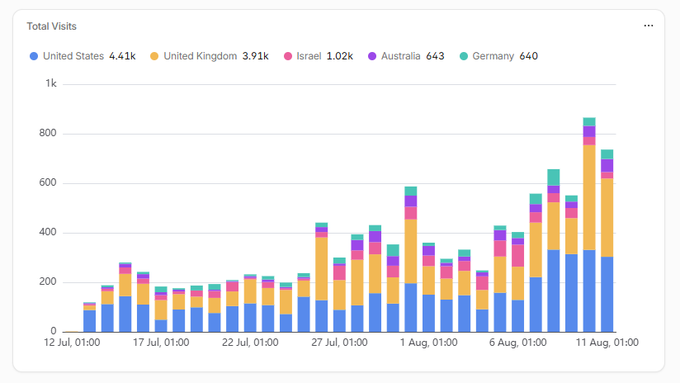Click the 400 y-axis label
Screen dimensions: 680x383
(48, 232)
